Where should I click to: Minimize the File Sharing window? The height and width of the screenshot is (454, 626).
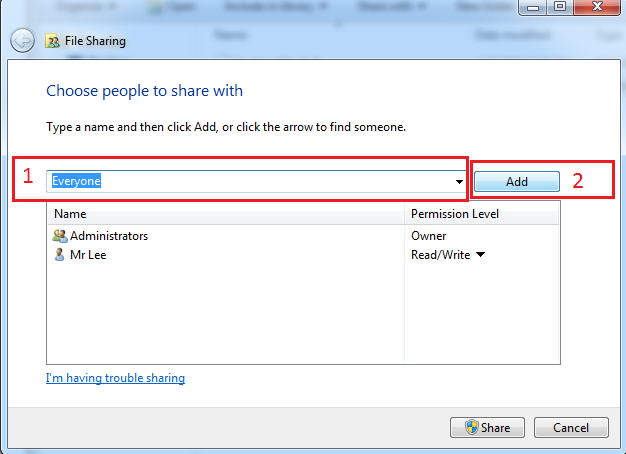point(532,7)
